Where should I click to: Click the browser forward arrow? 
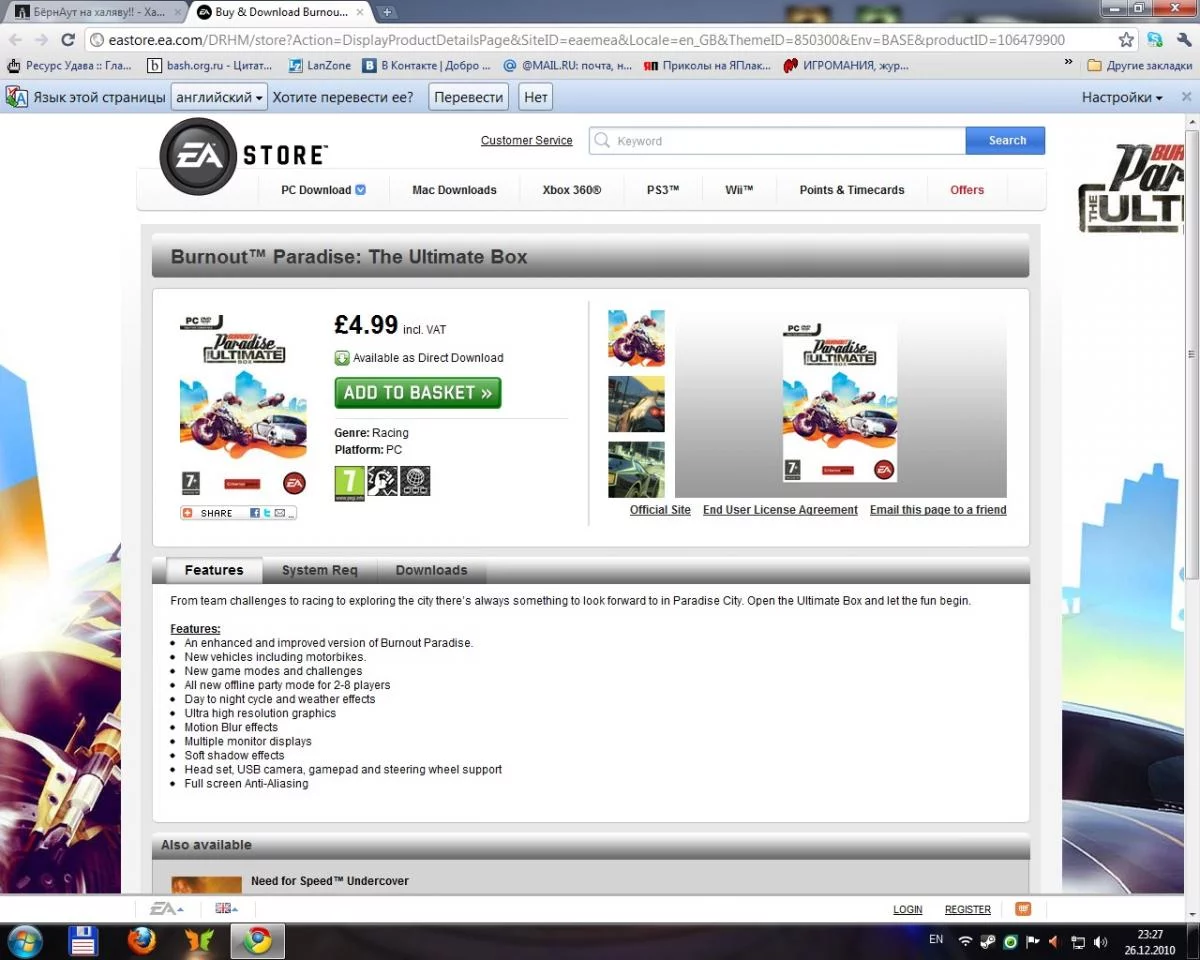point(41,40)
